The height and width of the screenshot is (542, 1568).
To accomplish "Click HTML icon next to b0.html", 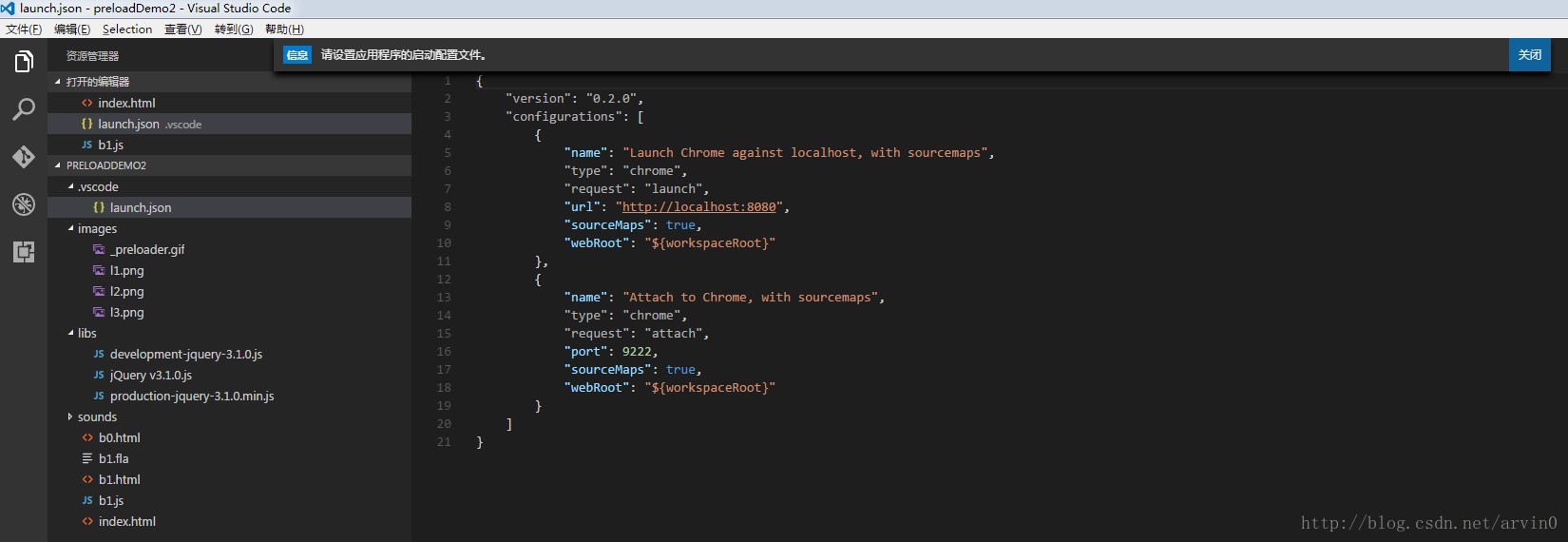I will coord(87,437).
